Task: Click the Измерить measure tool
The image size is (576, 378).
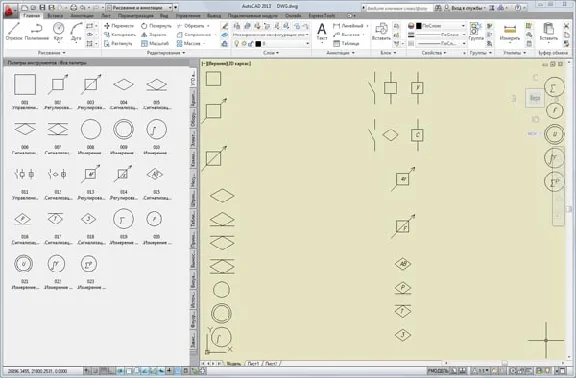Action: click(510, 32)
